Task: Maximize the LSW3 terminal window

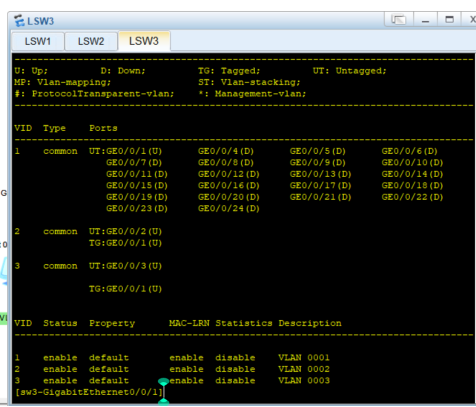Action: 449,19
